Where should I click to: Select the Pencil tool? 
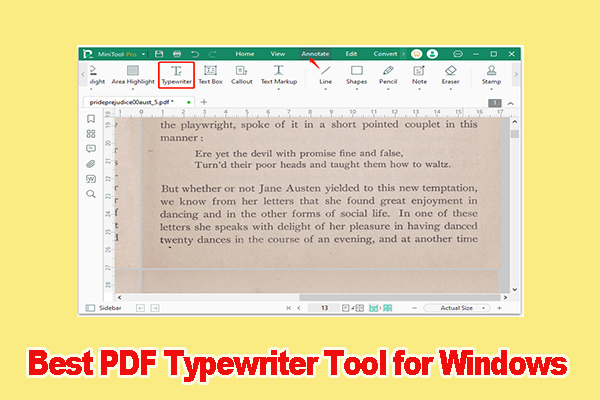[388, 75]
